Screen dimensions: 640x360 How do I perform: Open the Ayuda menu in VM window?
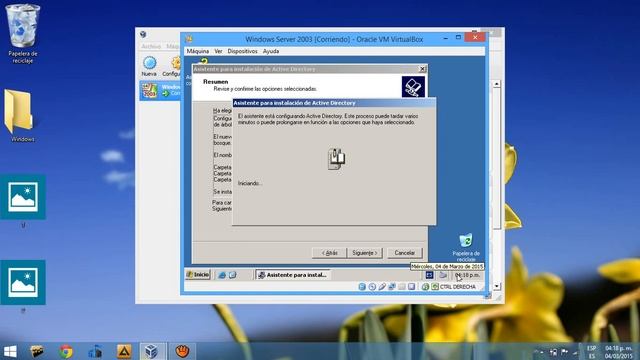coord(271,51)
